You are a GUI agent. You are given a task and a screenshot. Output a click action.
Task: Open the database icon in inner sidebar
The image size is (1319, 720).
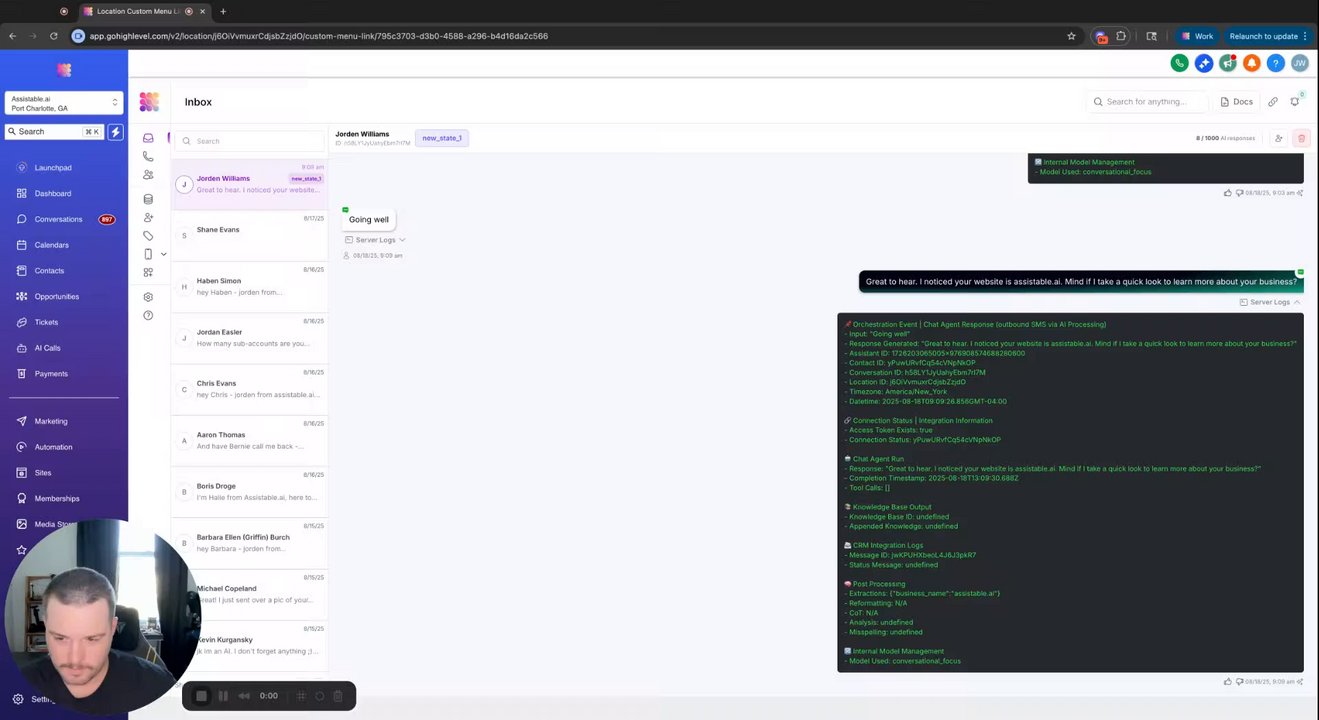point(148,199)
